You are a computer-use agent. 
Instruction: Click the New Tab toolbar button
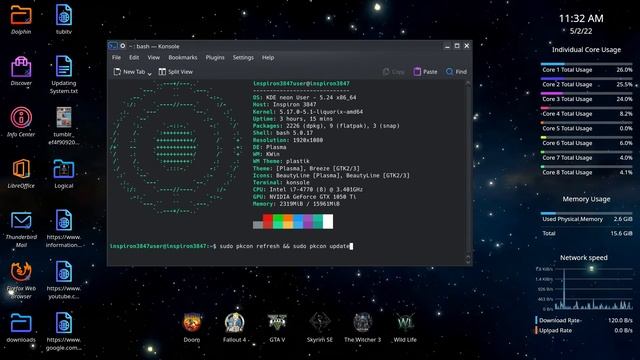(129, 72)
